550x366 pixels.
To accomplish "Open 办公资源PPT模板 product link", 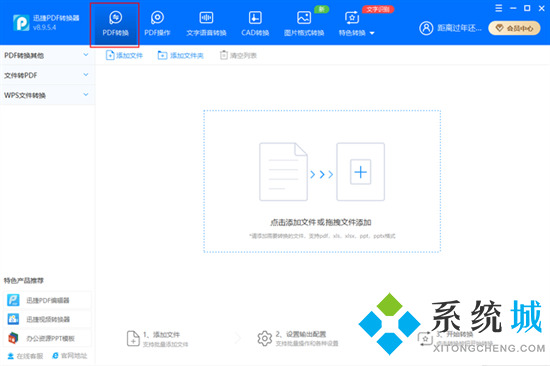I will tap(47, 338).
